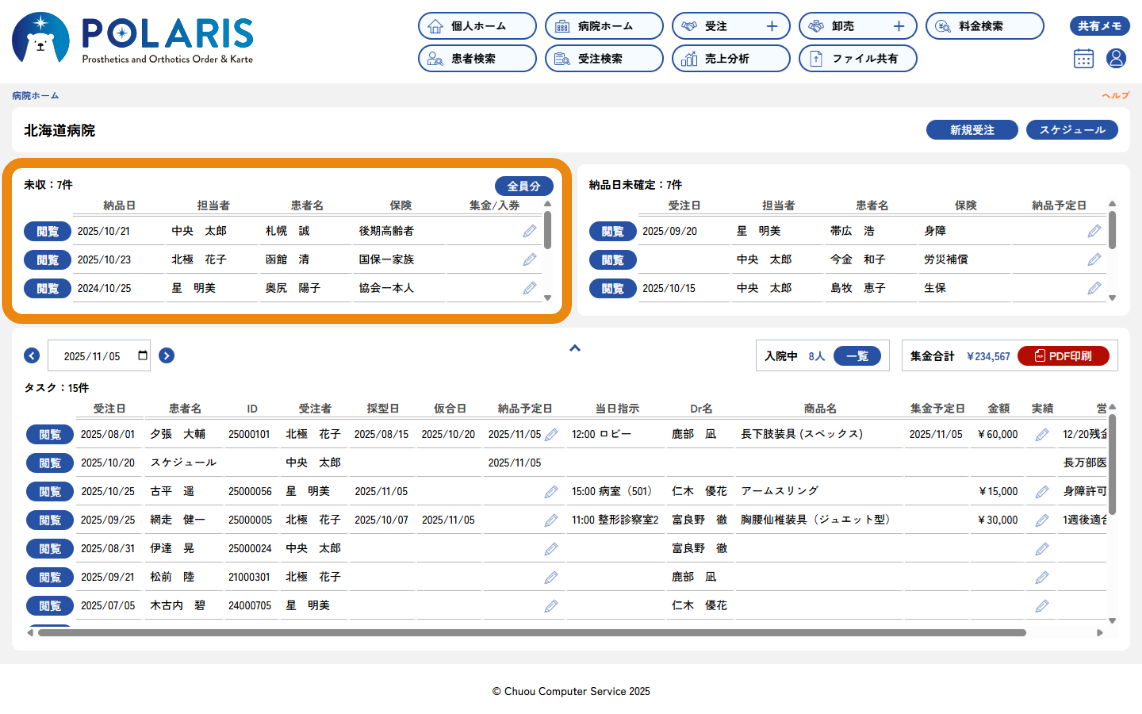This screenshot has width=1142, height=714.
Task: Go to next date with right arrow
Action: point(167,355)
